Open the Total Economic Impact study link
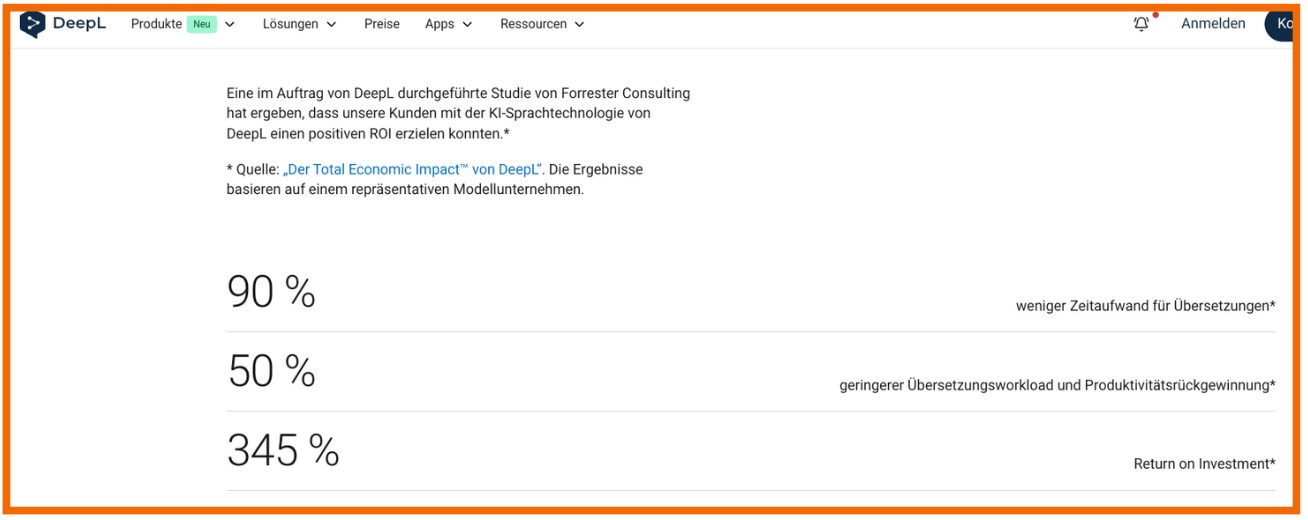This screenshot has height=520, width=1308. (413, 170)
